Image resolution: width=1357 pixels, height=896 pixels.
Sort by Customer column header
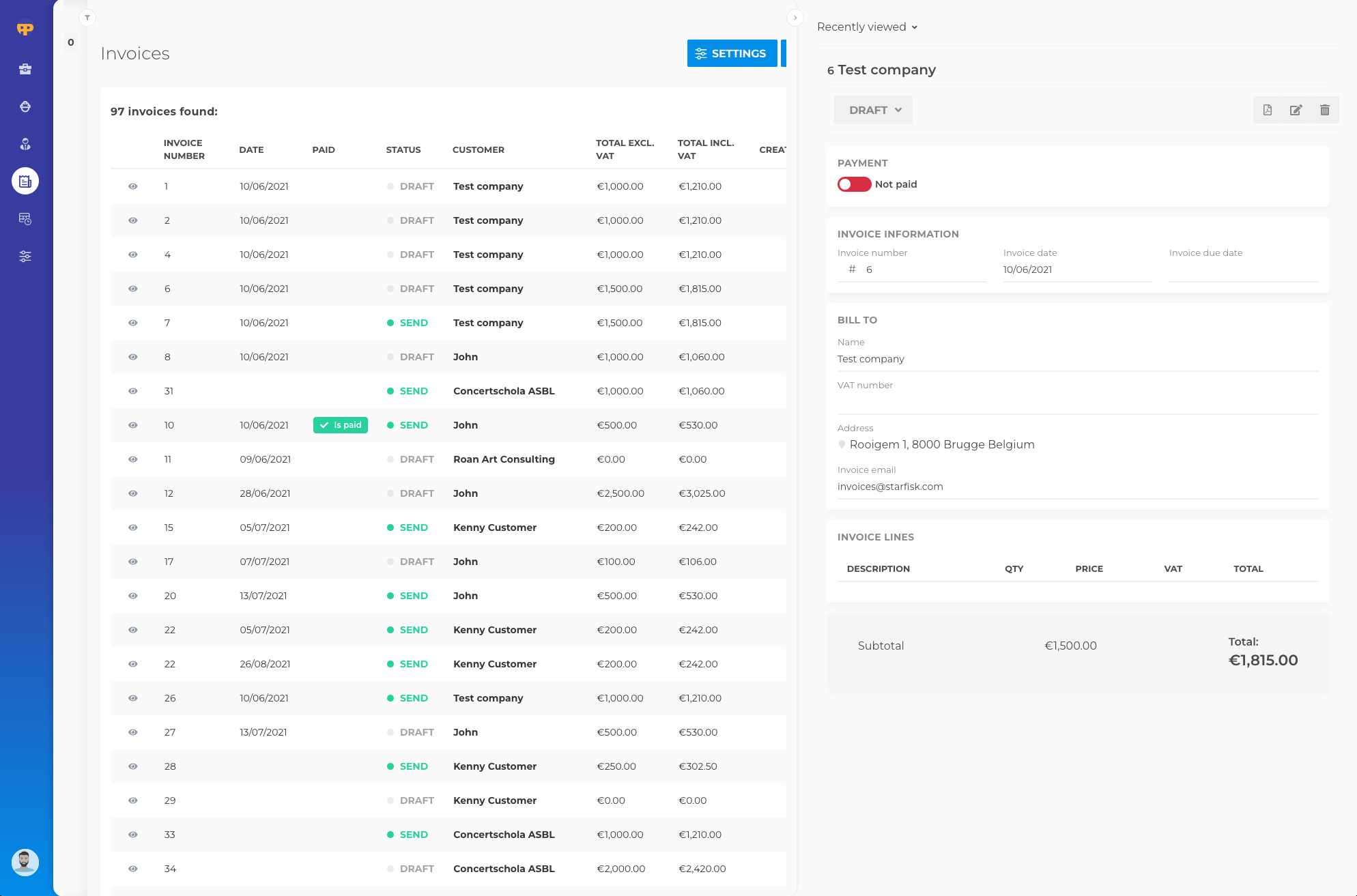coord(478,149)
